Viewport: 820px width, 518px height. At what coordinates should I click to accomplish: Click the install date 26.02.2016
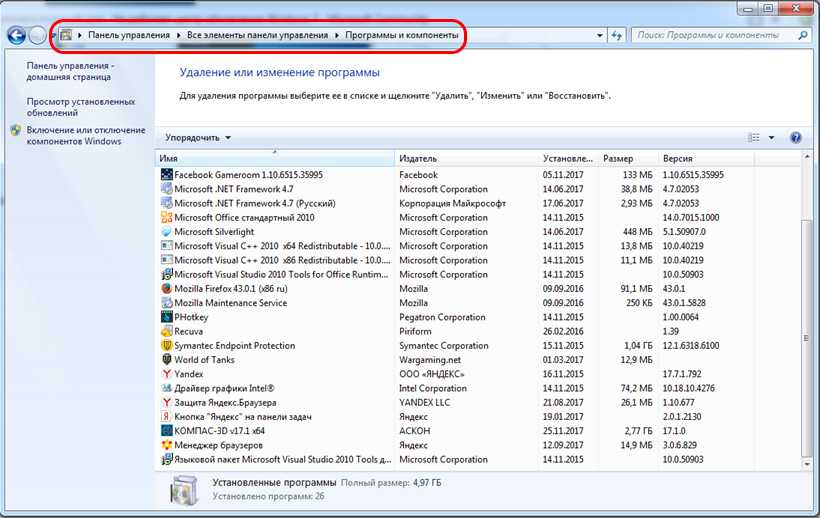point(563,331)
